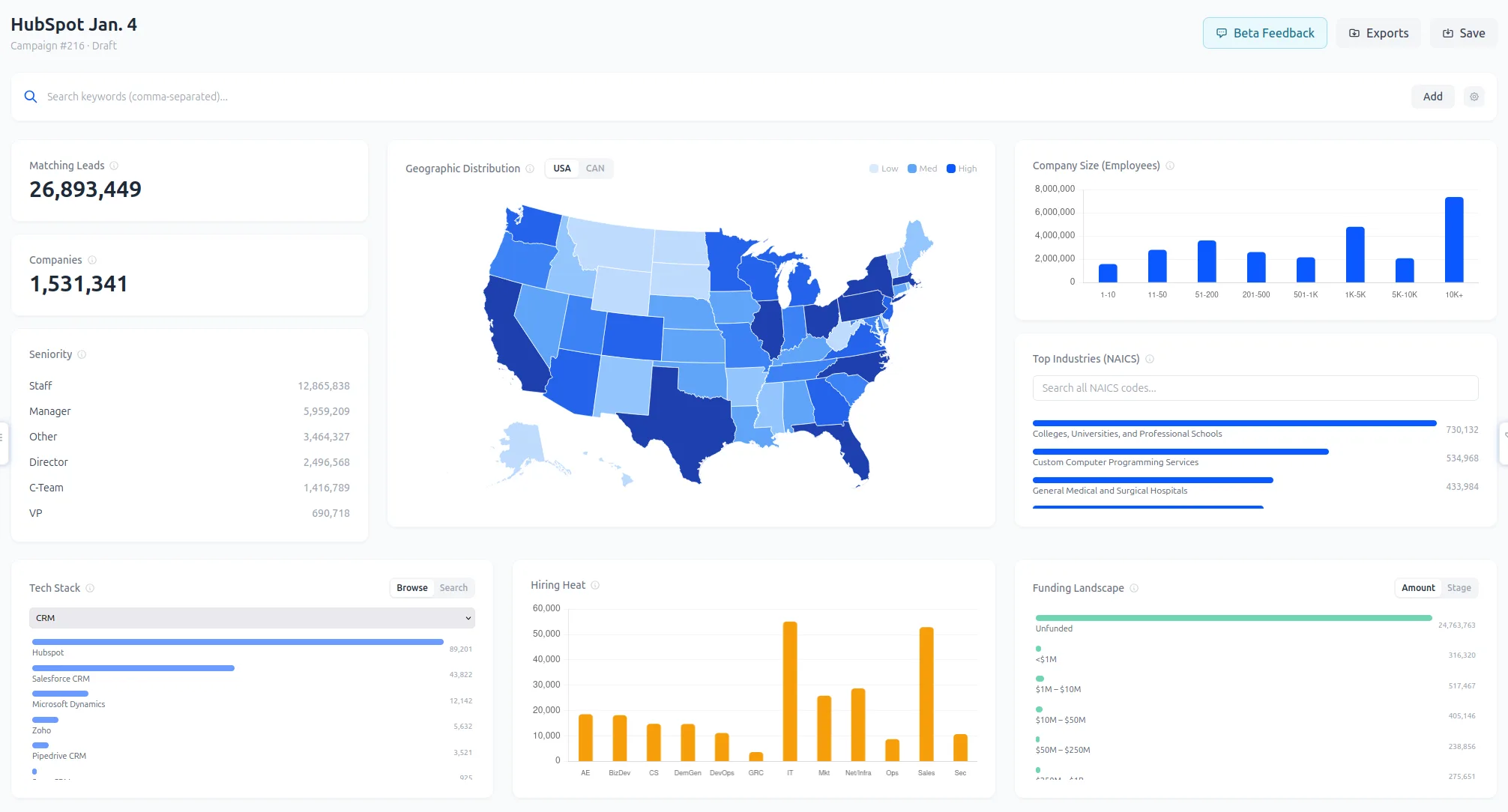The height and width of the screenshot is (812, 1508).
Task: Click the Staff seniority row
Action: pyautogui.click(x=190, y=386)
